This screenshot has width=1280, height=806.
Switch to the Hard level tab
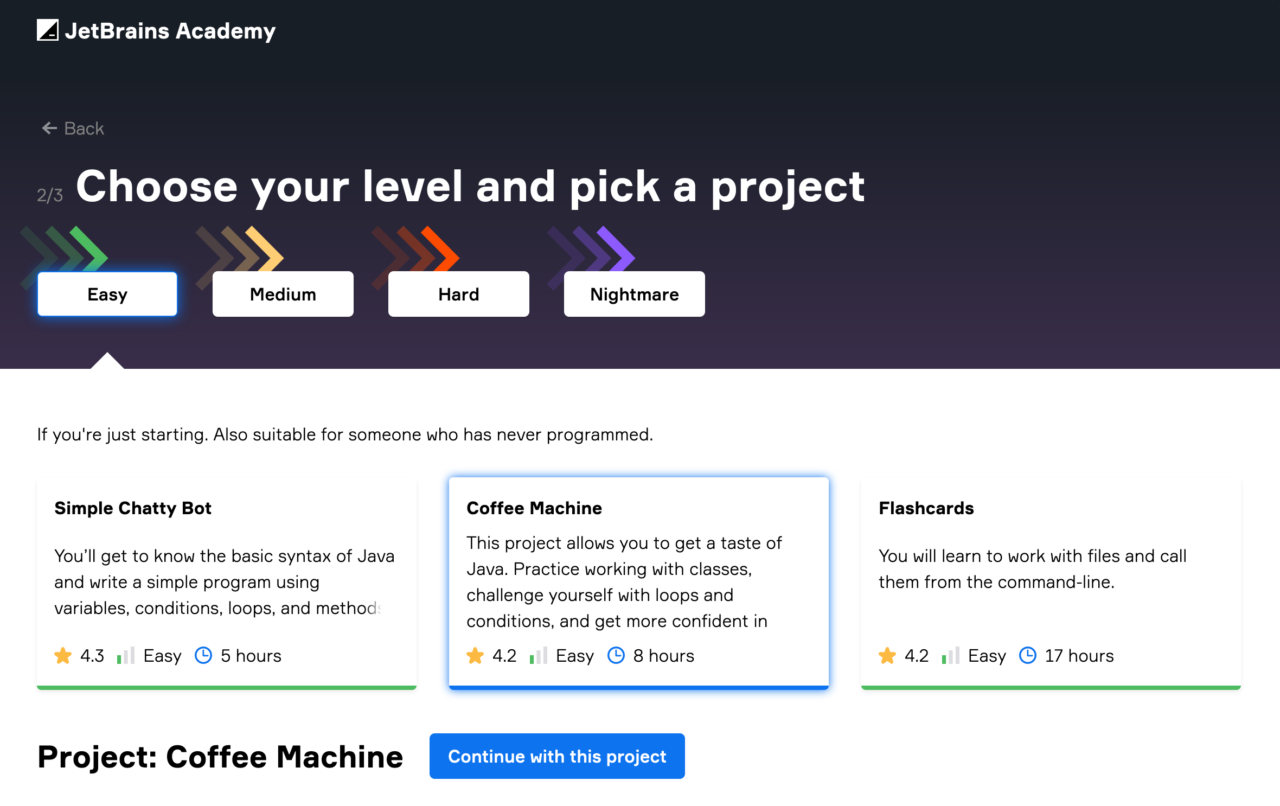pyautogui.click(x=458, y=293)
